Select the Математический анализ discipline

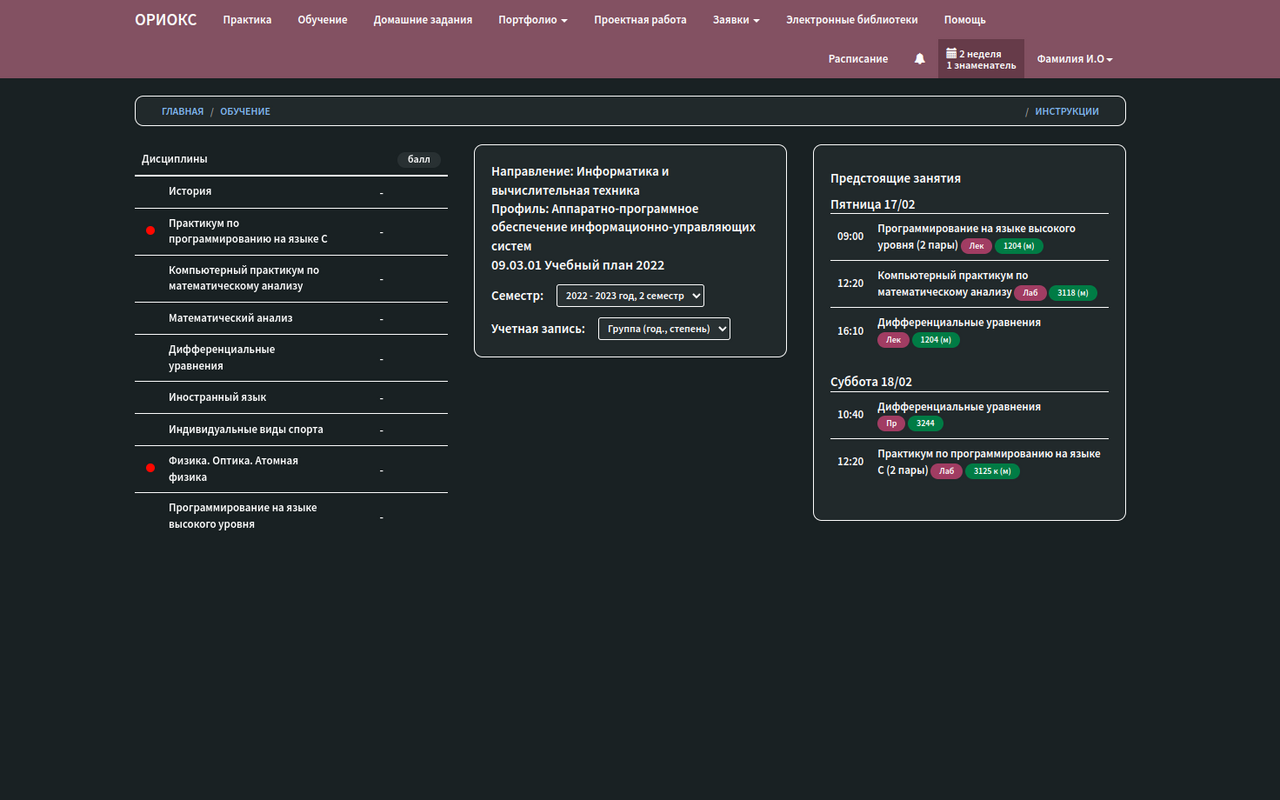click(291, 319)
